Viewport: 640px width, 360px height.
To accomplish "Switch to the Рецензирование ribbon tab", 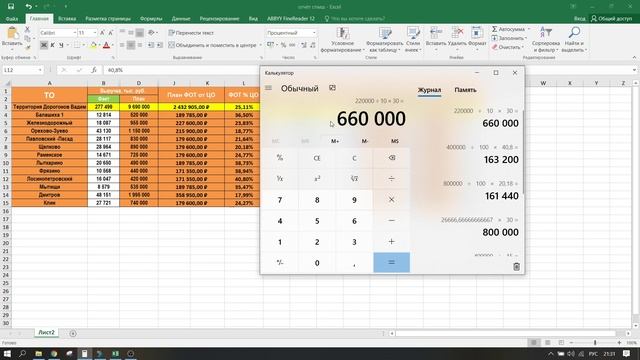I will pyautogui.click(x=219, y=19).
